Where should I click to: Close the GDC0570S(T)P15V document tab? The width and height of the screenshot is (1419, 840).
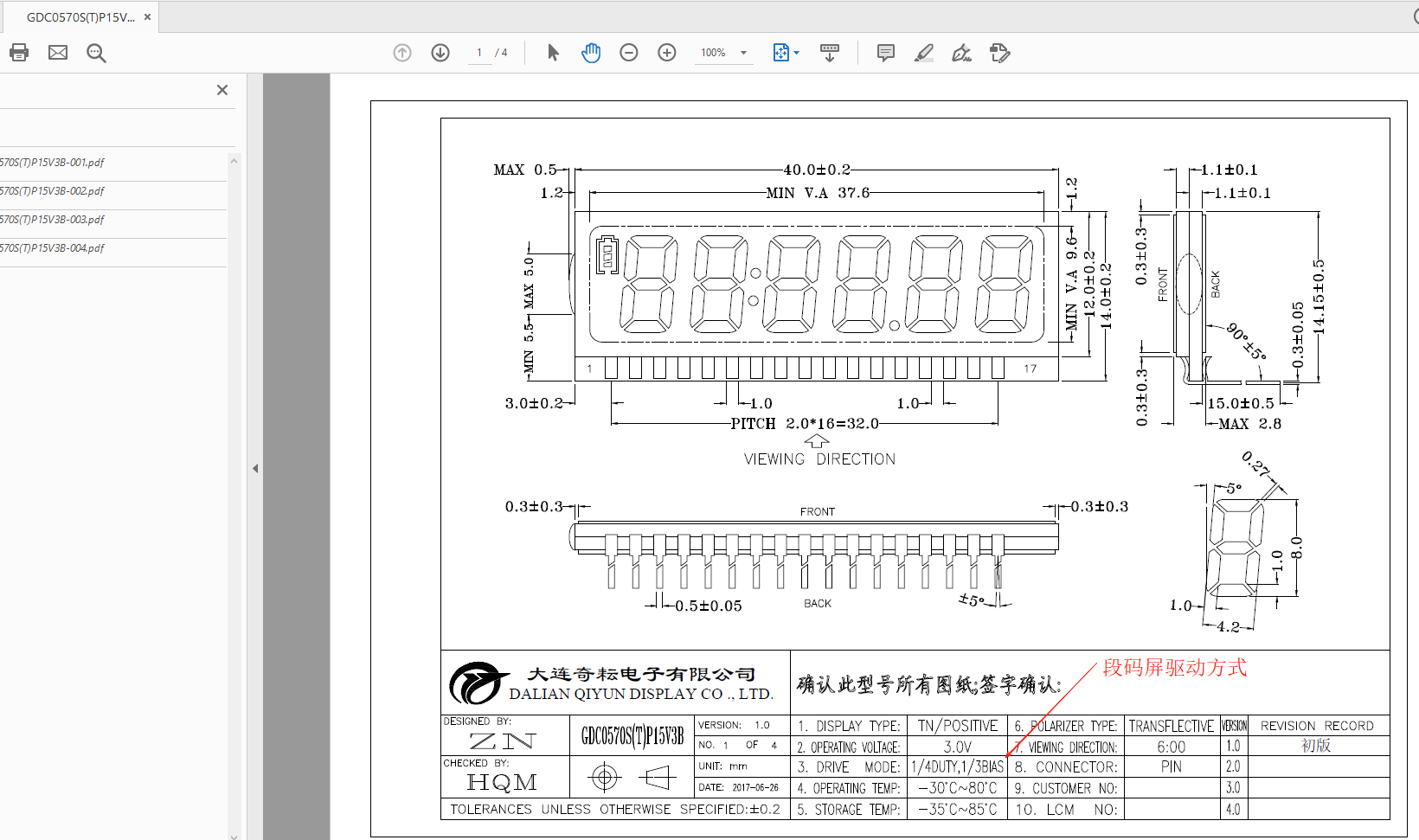[x=147, y=16]
